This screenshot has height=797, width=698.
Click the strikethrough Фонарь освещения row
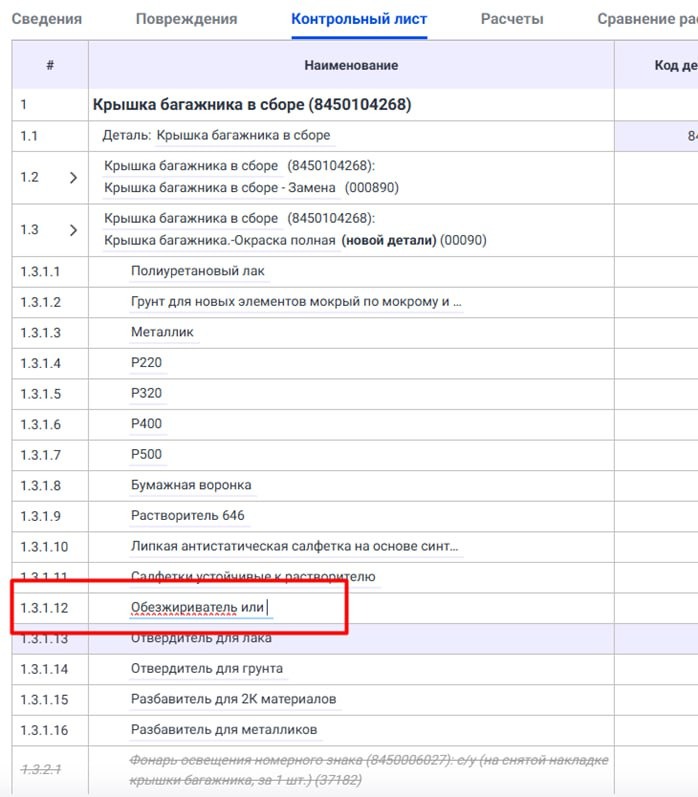(369, 770)
